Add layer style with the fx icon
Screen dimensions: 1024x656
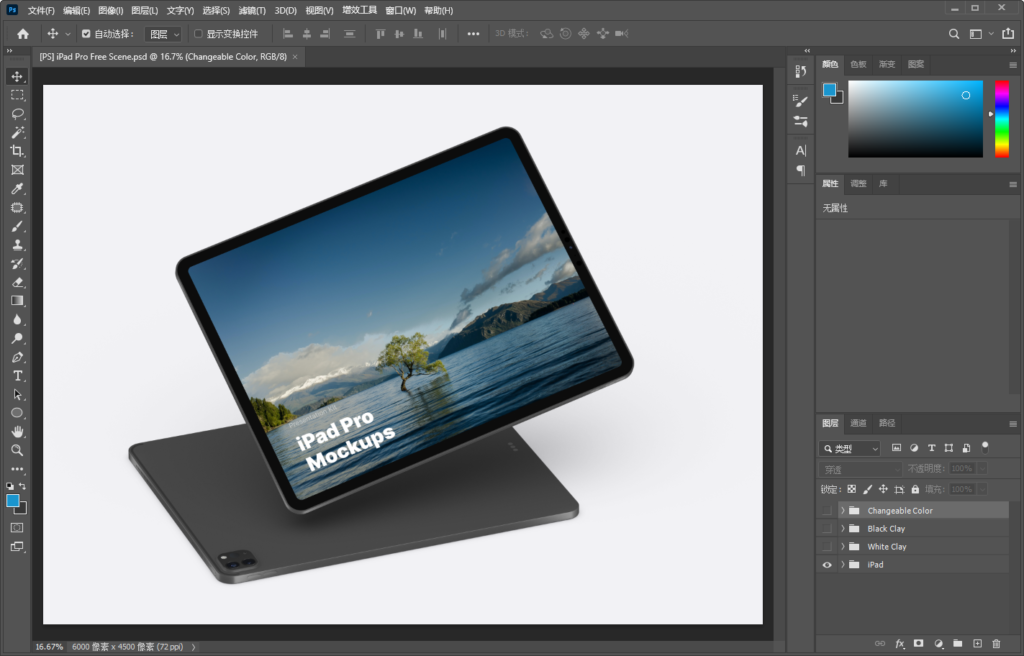click(x=899, y=644)
